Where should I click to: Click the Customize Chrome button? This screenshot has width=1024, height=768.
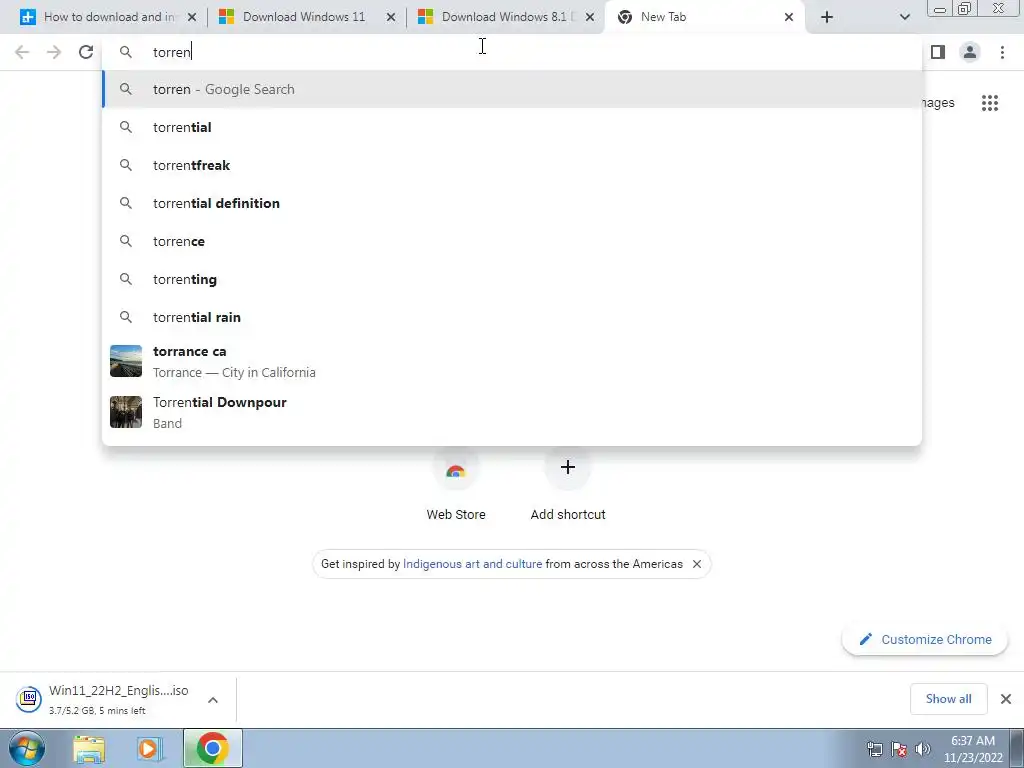click(925, 639)
